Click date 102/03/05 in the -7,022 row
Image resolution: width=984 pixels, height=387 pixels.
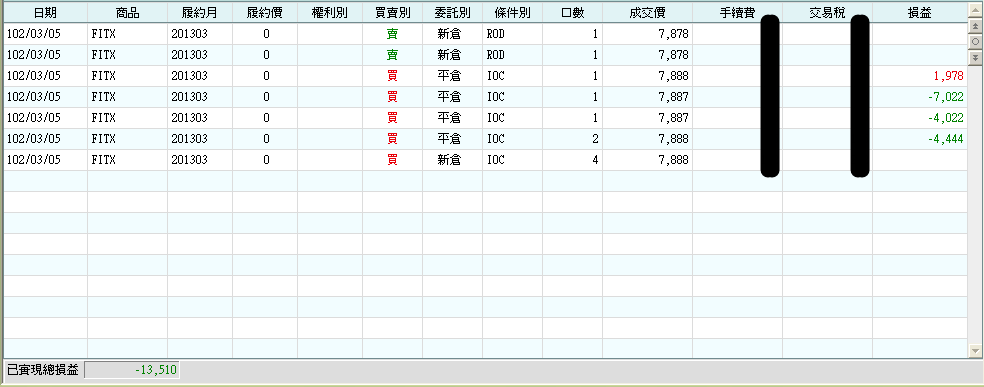click(x=34, y=97)
